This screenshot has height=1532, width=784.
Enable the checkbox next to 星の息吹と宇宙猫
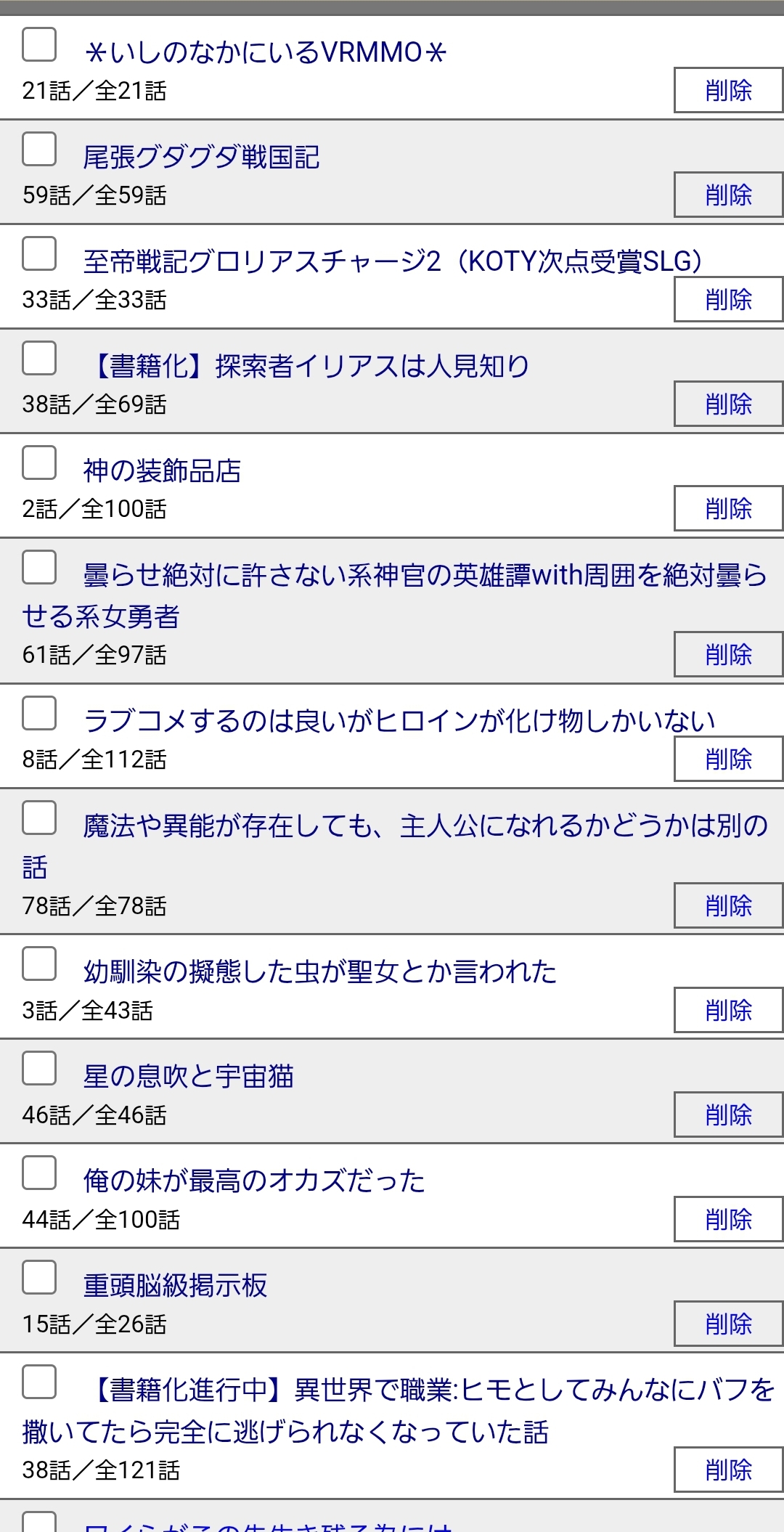coord(39,1069)
